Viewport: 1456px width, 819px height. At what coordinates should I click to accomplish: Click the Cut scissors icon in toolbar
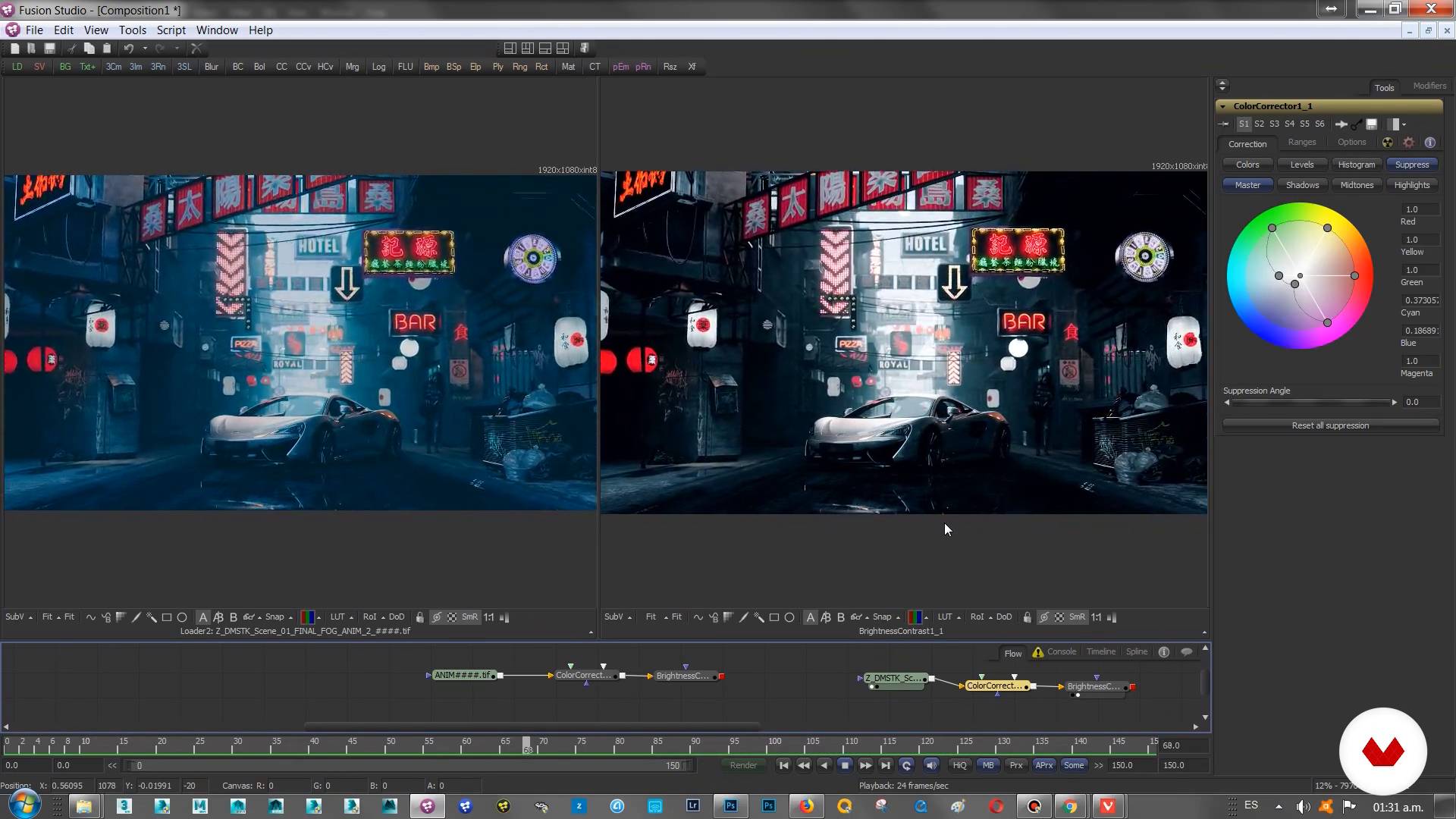(x=71, y=48)
